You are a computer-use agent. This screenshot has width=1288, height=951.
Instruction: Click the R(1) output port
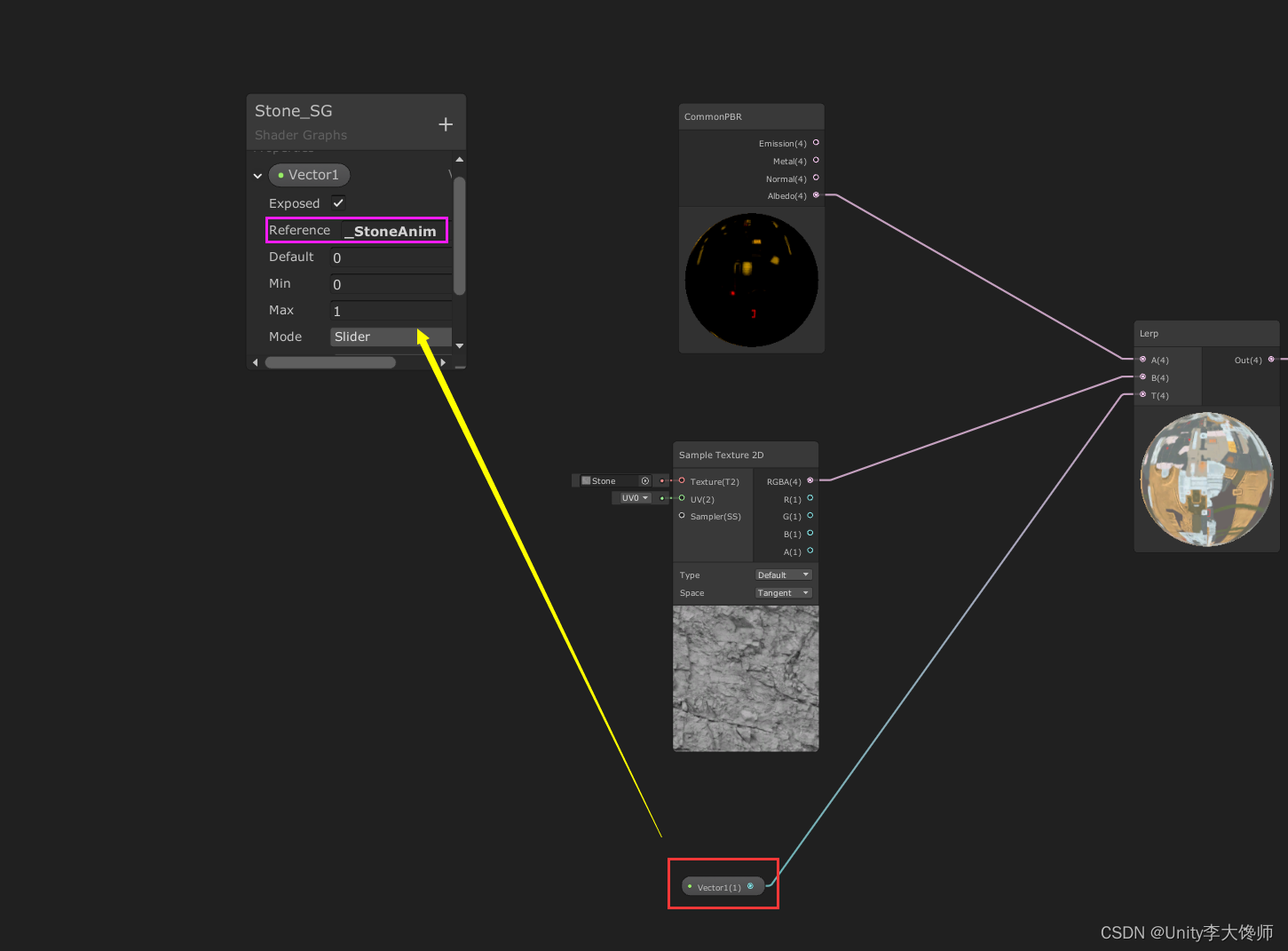(x=810, y=498)
